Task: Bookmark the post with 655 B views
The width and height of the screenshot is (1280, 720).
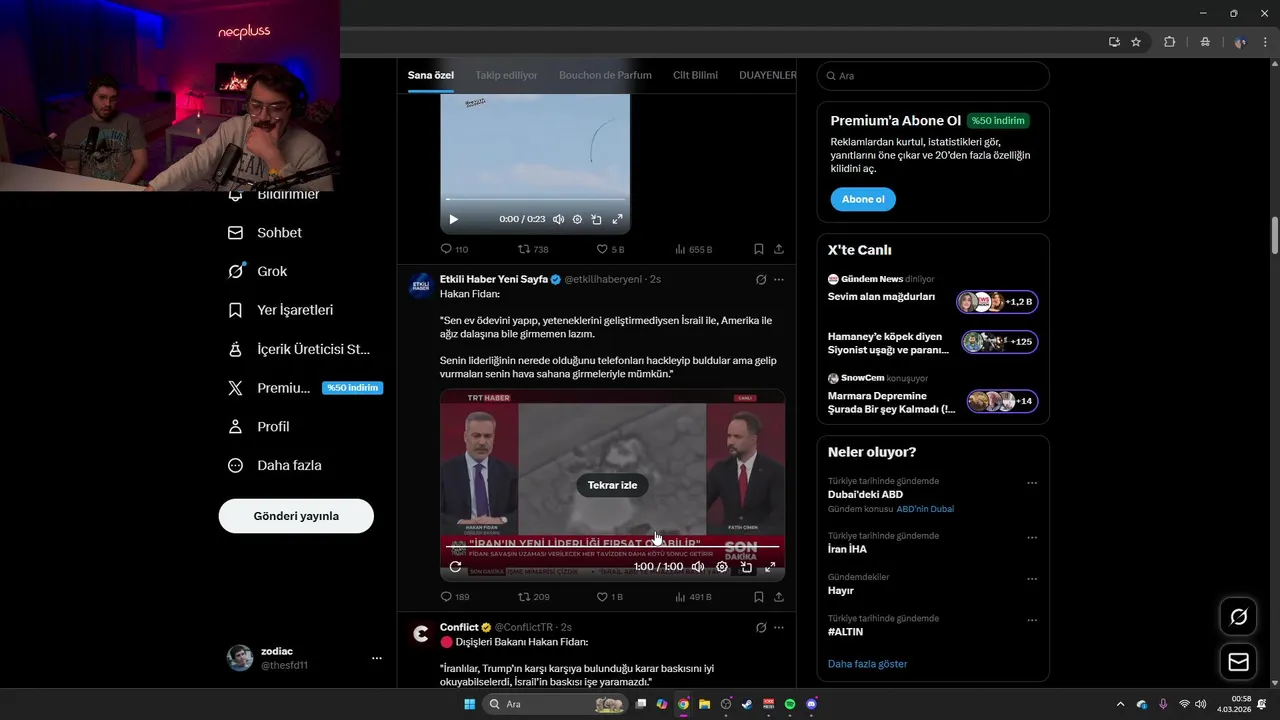Action: coord(759,249)
